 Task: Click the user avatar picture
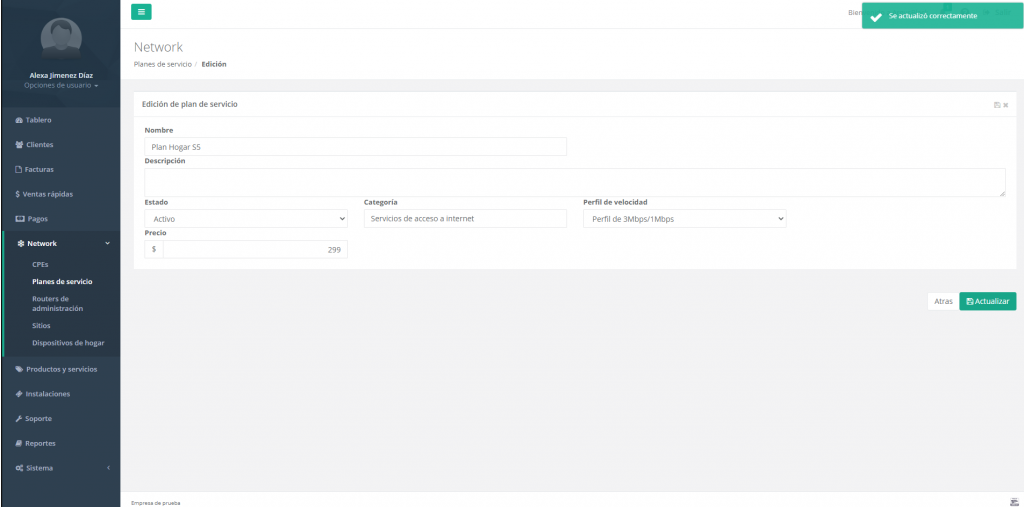coord(61,39)
